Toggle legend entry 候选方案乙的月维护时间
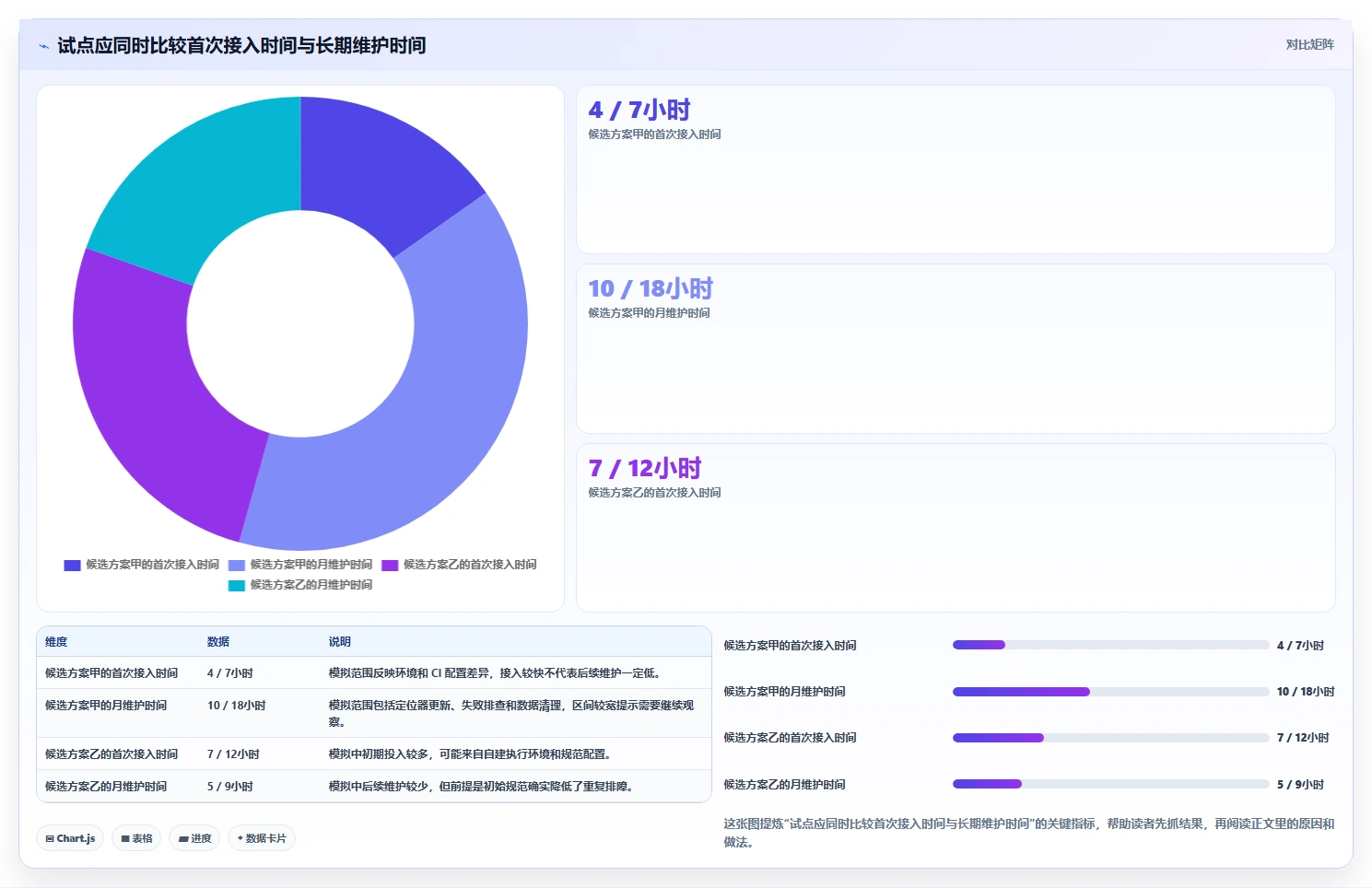1372x888 pixels. click(300, 585)
